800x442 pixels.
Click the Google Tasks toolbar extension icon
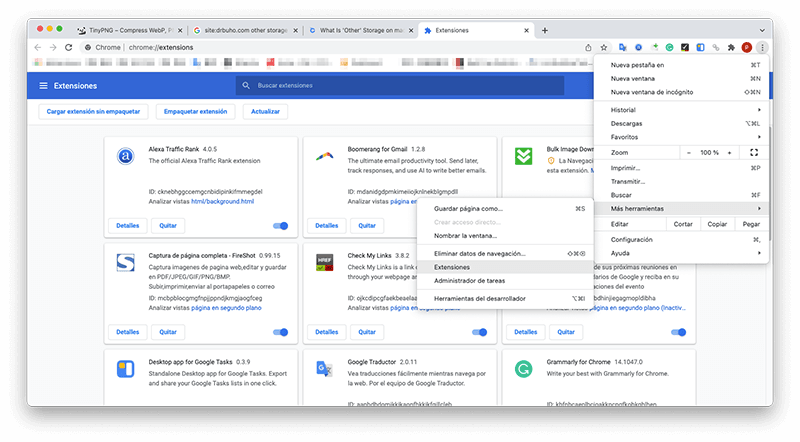tap(701, 47)
